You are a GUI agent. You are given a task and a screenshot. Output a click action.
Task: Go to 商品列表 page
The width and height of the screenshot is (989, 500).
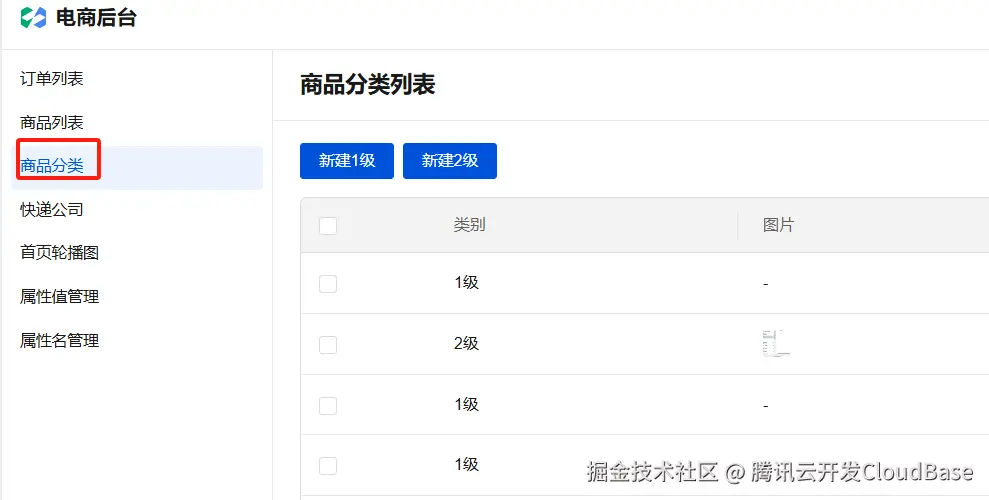(52, 123)
